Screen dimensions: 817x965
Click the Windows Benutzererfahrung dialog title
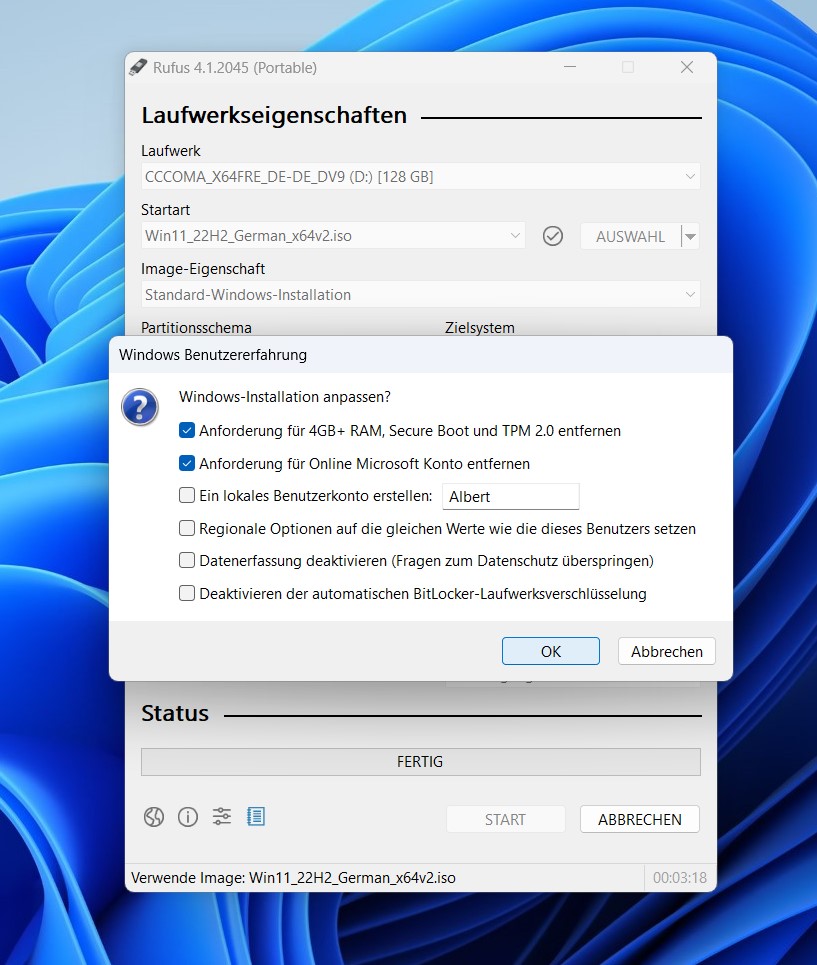tap(213, 355)
